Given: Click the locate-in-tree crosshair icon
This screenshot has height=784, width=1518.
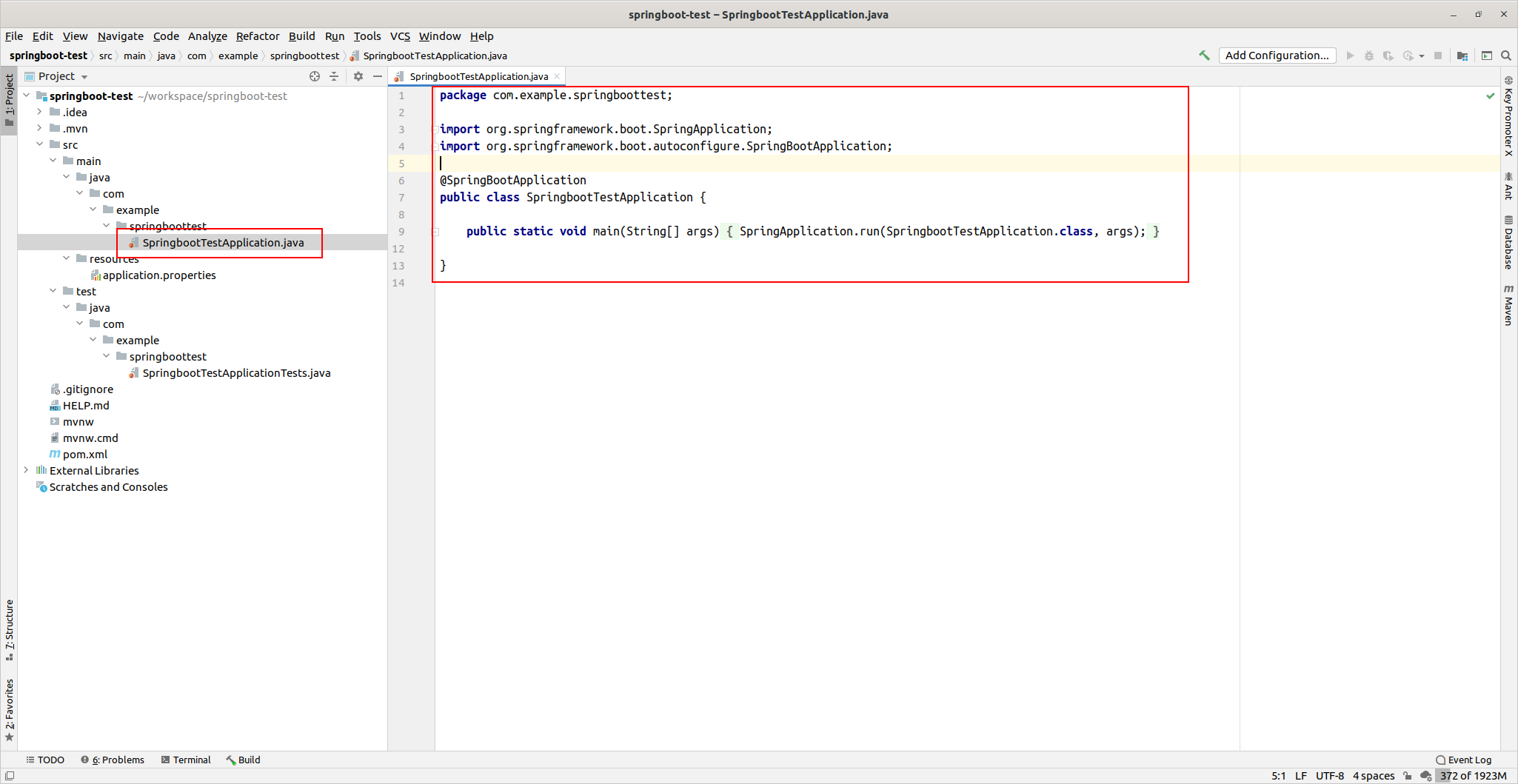Looking at the screenshot, I should coord(315,76).
